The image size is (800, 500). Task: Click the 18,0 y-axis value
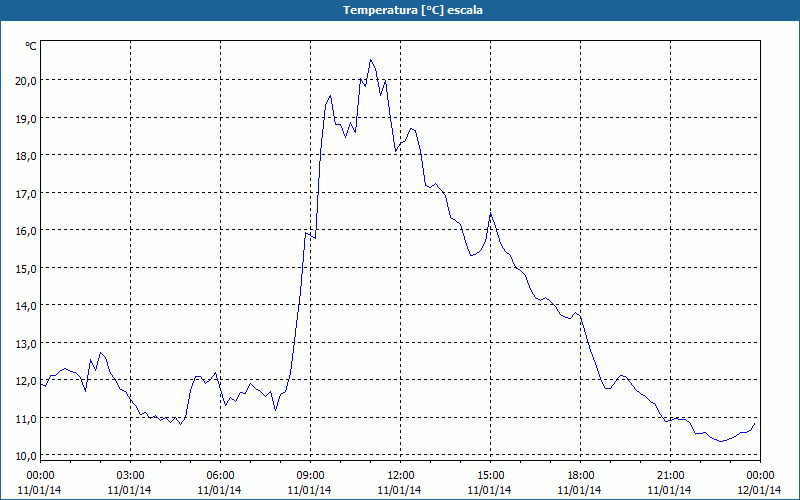pyautogui.click(x=27, y=156)
